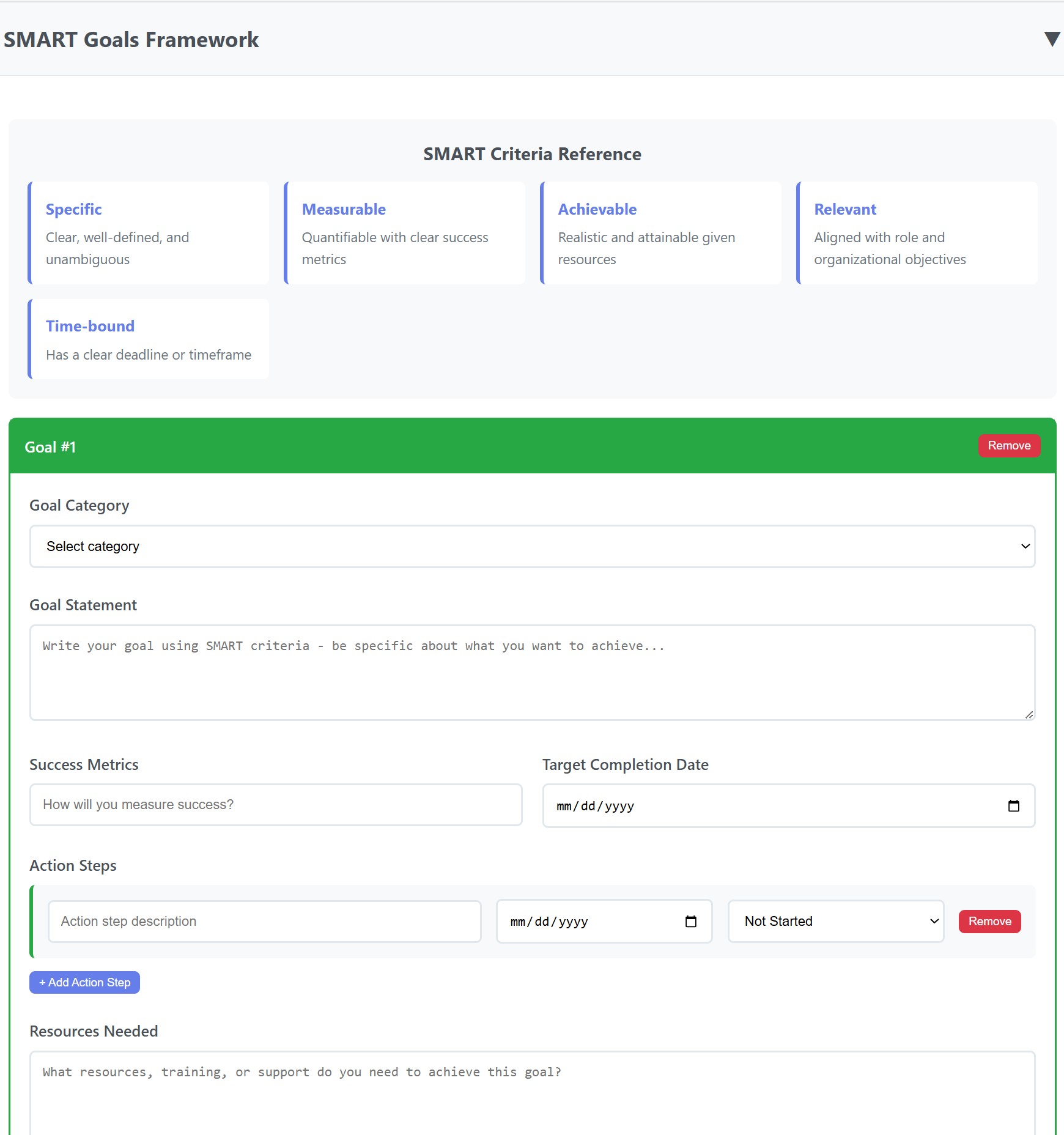
Task: Click the Goal #1 header bar
Action: pyautogui.click(x=428, y=445)
